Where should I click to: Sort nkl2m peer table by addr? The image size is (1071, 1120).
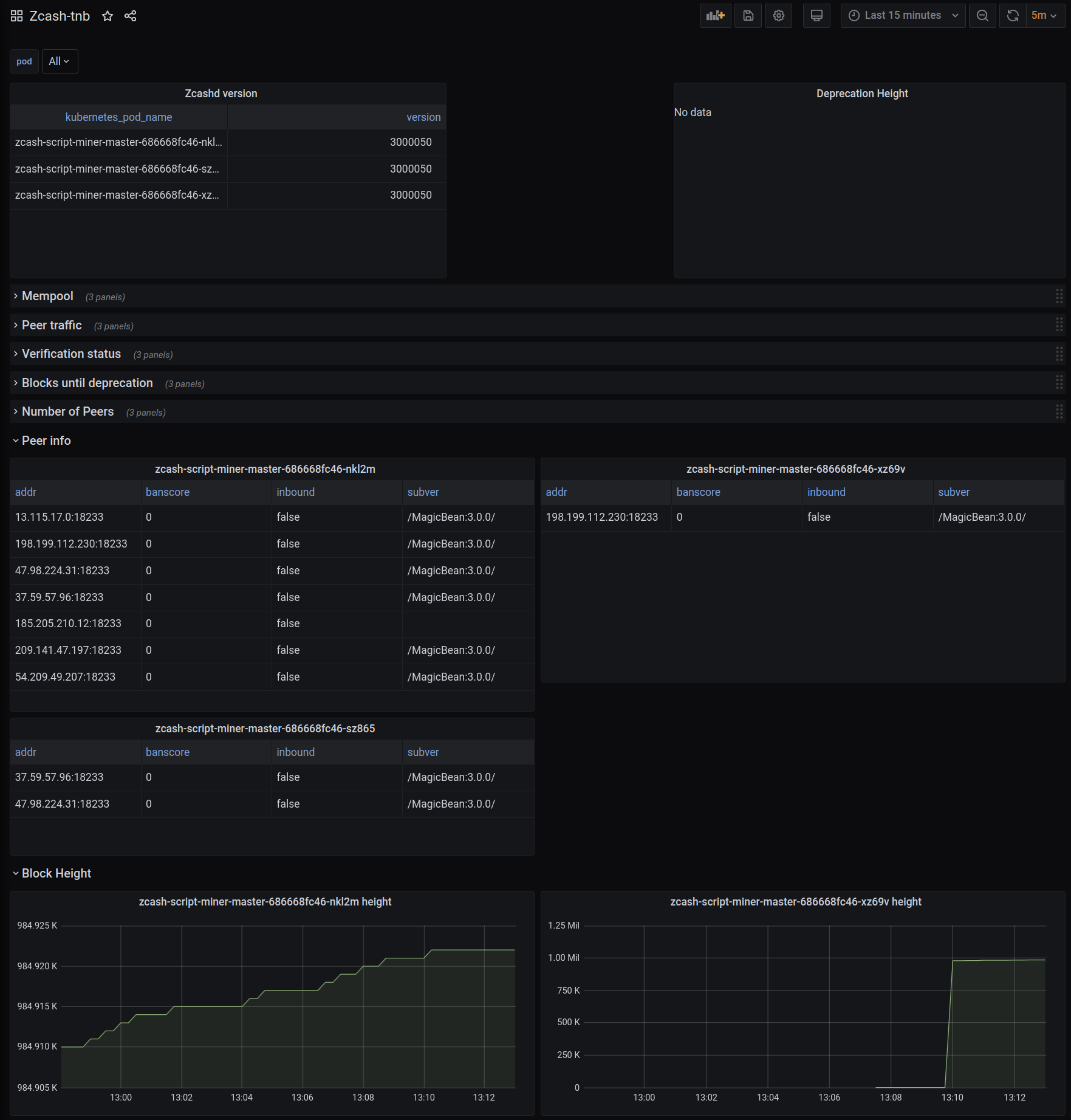(26, 492)
